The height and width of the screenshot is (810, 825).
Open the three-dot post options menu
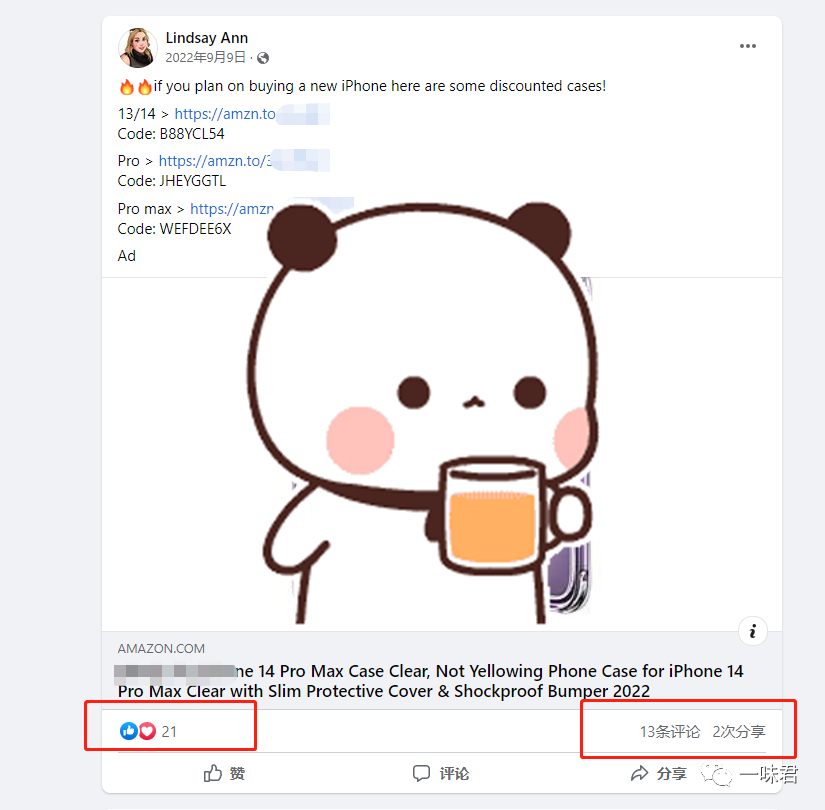(x=748, y=46)
